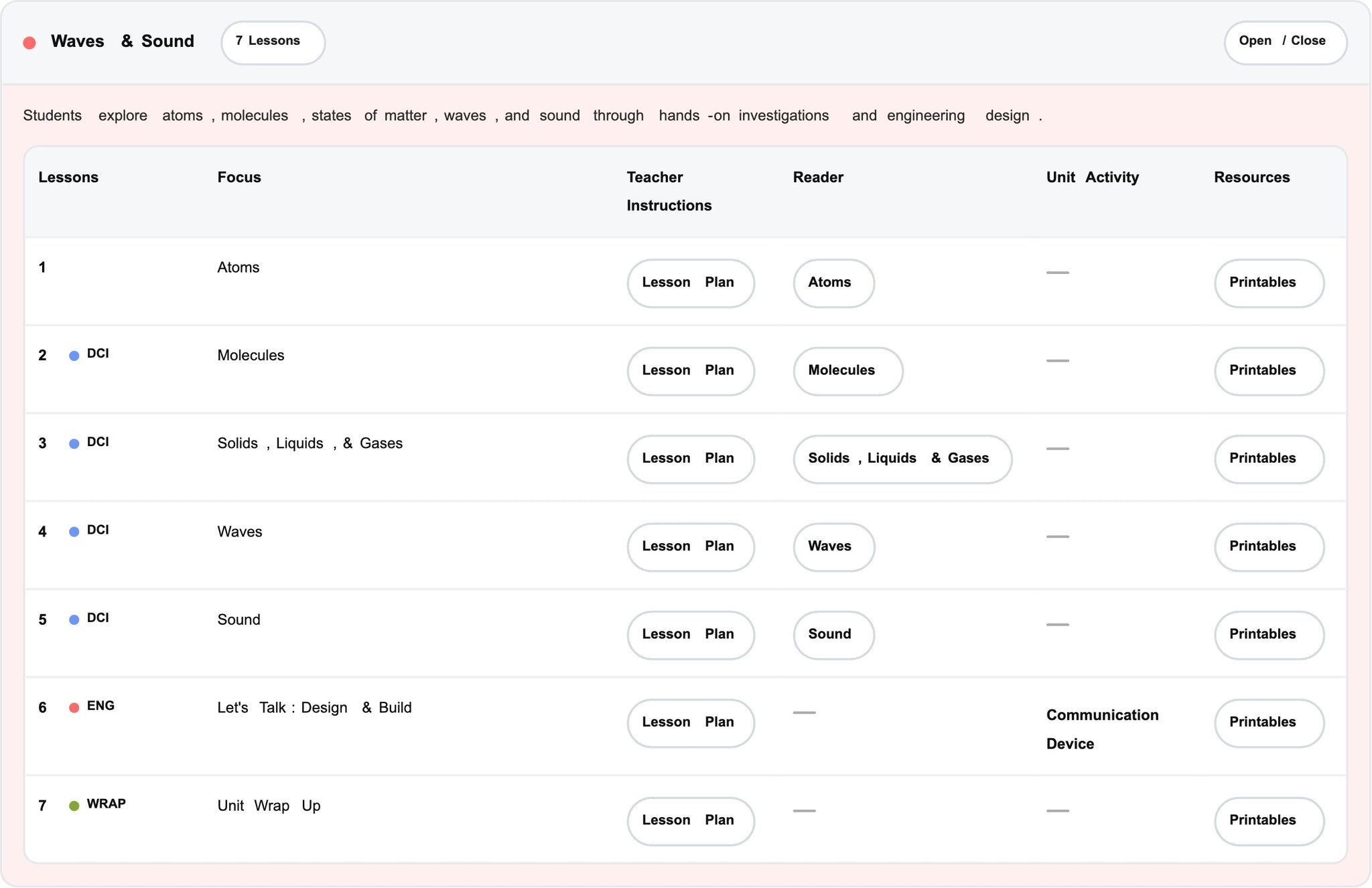Click the blue DCI dot on lesson 3

click(x=74, y=444)
